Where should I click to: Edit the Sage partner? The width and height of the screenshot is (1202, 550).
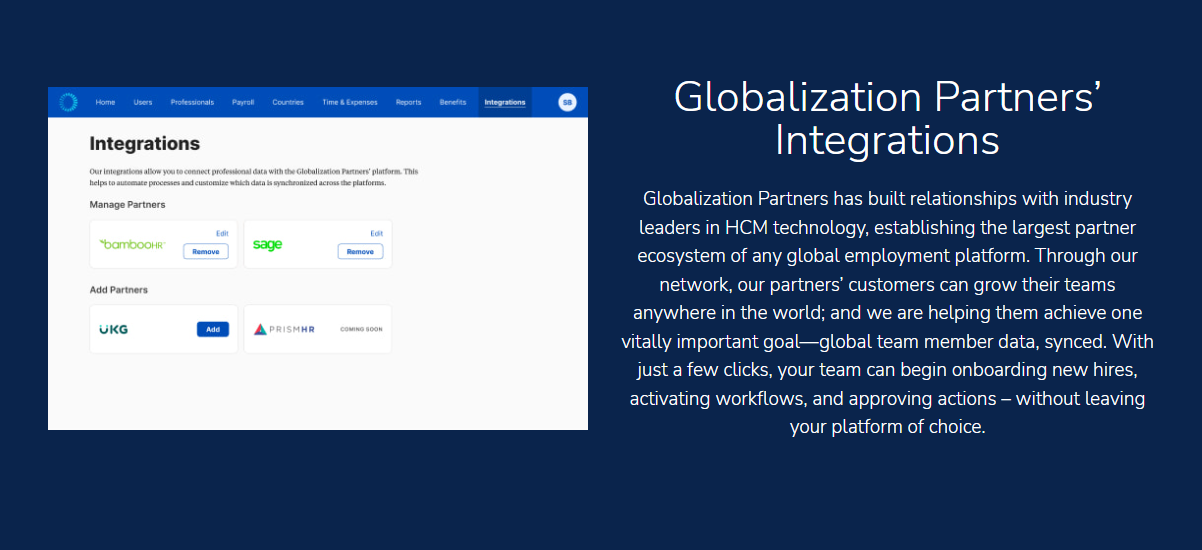(377, 234)
